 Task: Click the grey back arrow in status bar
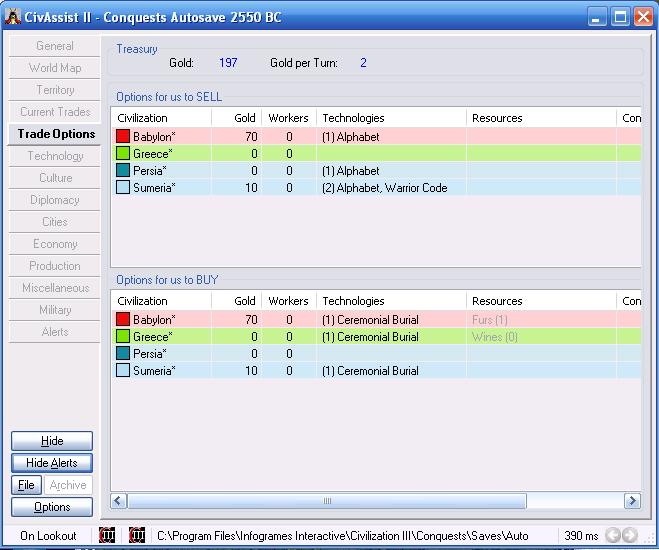pos(613,535)
